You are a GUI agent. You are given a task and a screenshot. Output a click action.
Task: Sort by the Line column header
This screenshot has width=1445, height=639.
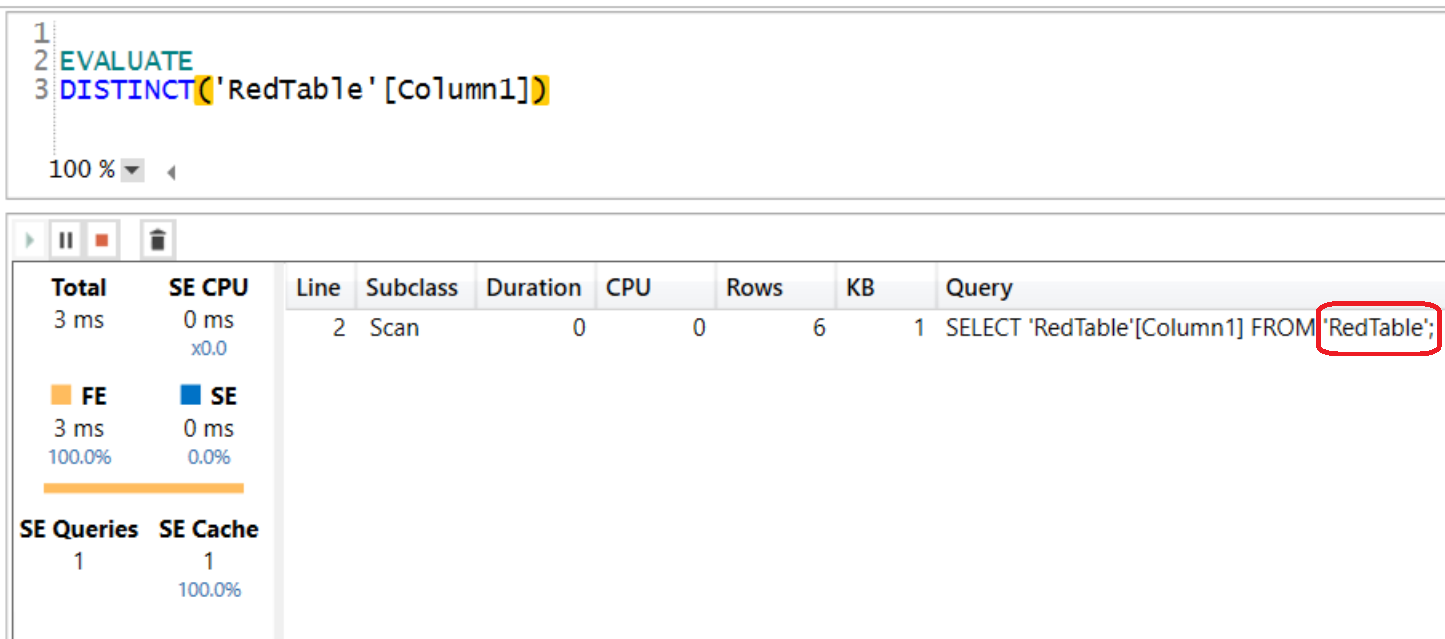tap(319, 288)
